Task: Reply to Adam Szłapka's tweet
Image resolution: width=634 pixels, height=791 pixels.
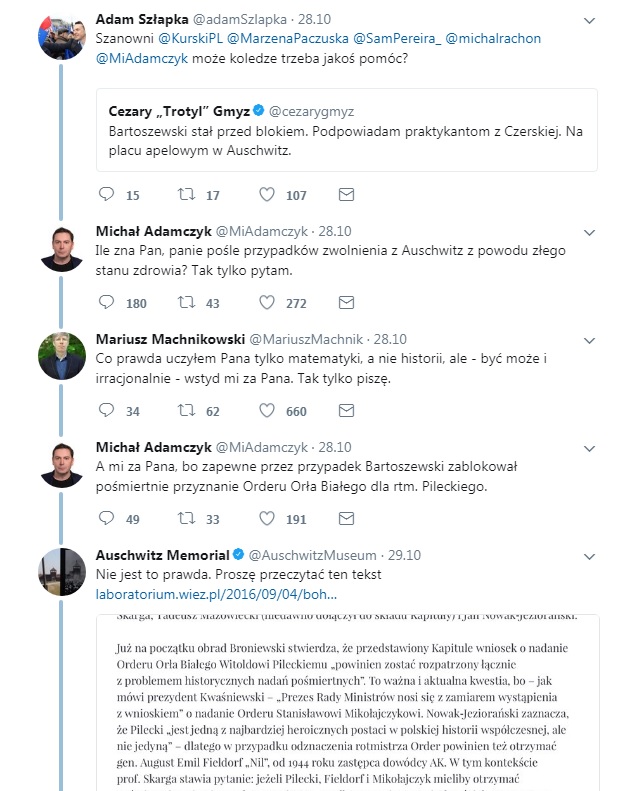Action: (x=108, y=194)
